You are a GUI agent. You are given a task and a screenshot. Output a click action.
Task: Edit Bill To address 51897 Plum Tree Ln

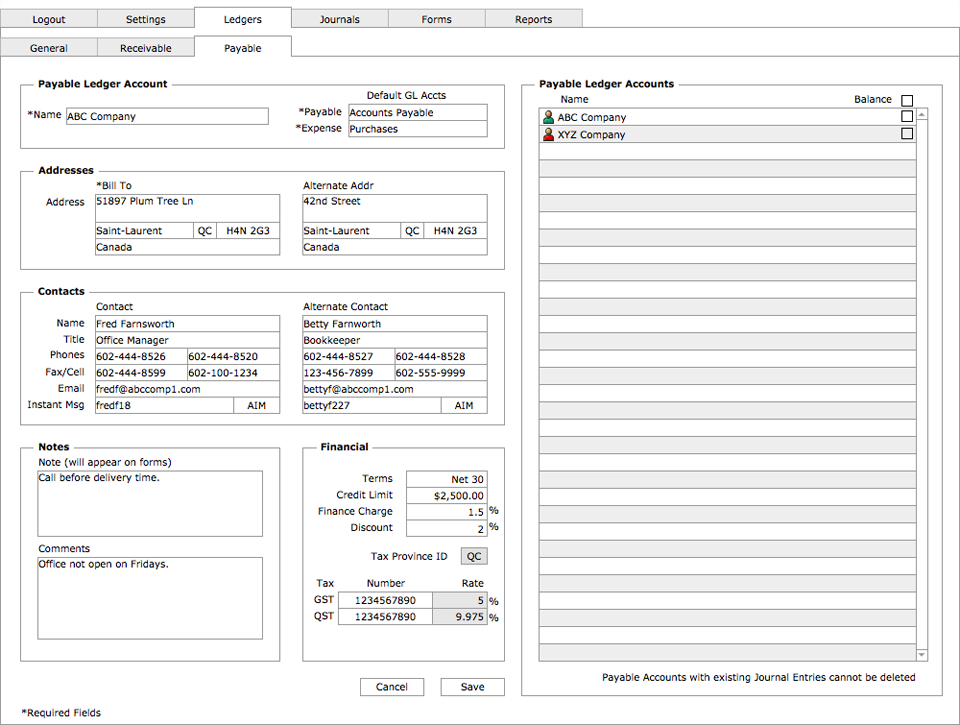click(x=187, y=208)
